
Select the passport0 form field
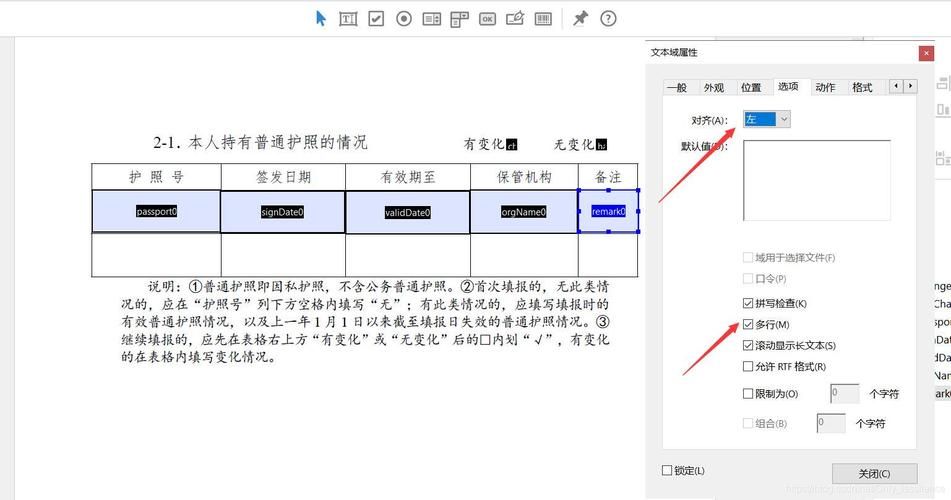pos(156,211)
